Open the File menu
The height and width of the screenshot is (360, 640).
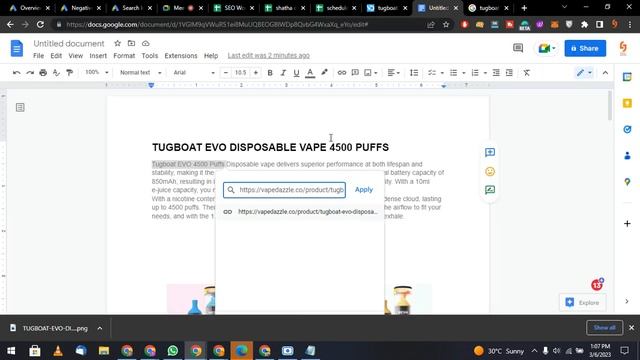pos(38,56)
